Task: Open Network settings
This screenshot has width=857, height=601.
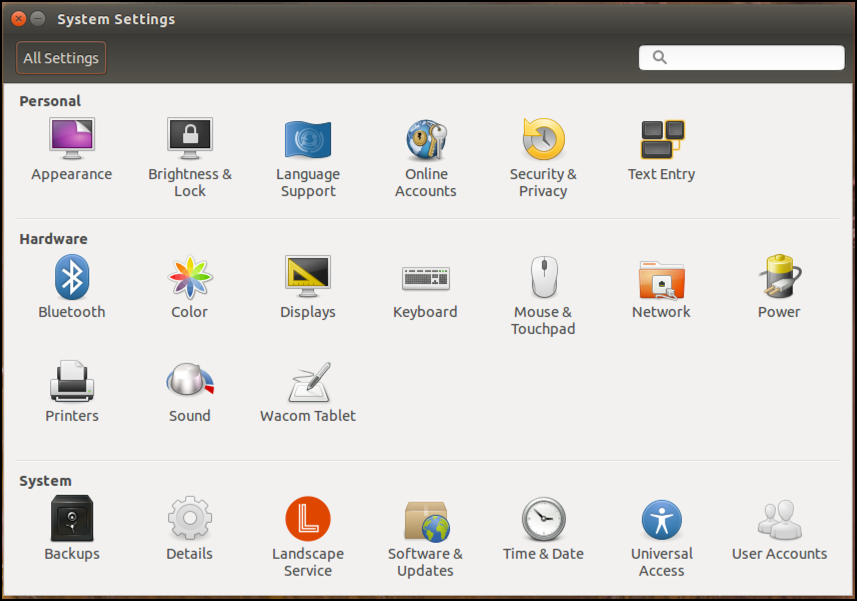Action: point(660,288)
